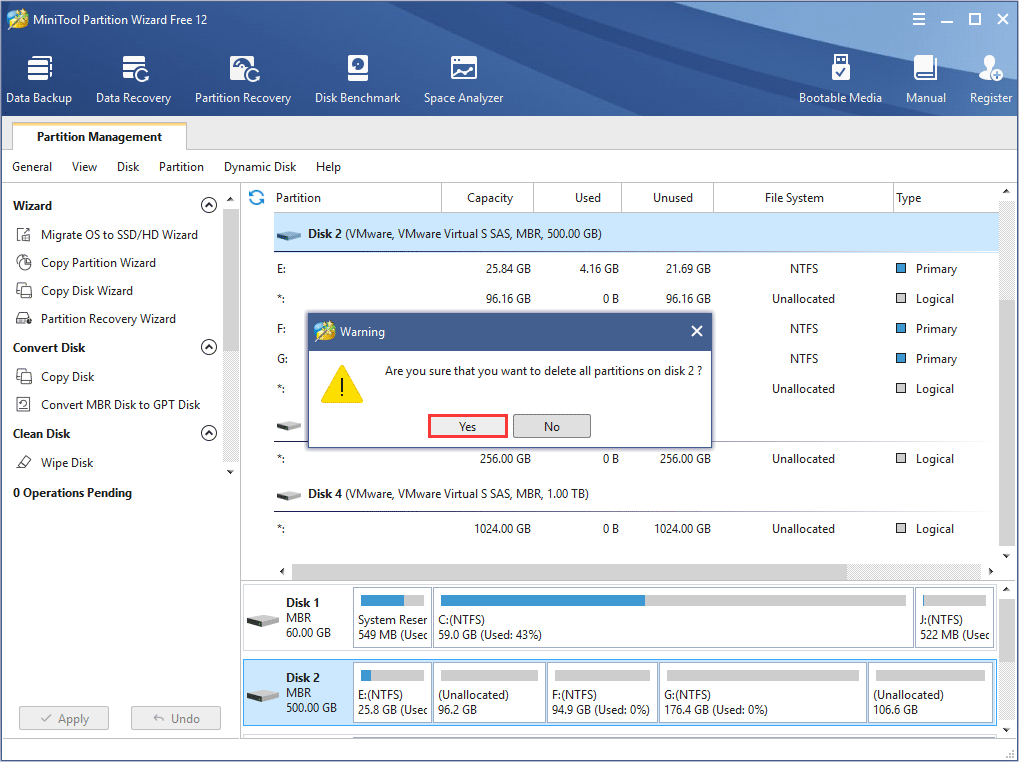The height and width of the screenshot is (762, 1019).
Task: Click the Undo button
Action: pos(176,718)
